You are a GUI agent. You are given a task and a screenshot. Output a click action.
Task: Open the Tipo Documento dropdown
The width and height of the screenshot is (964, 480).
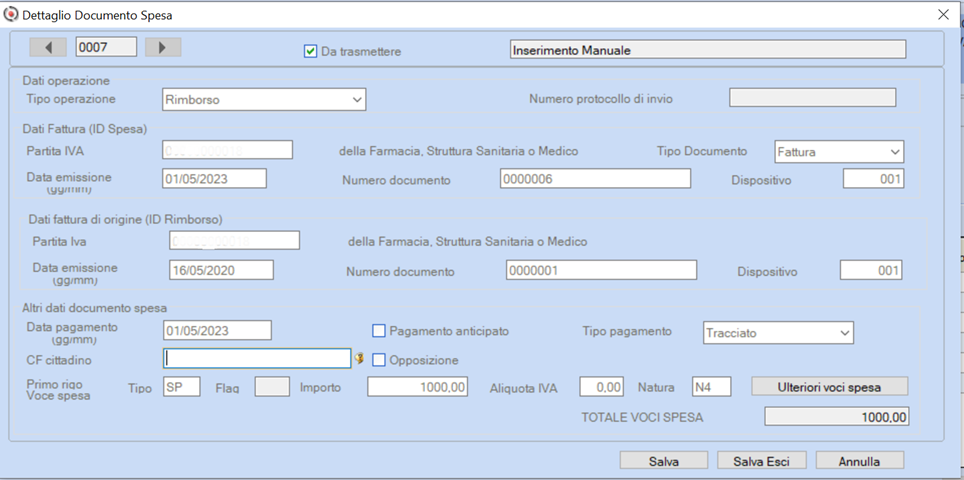(839, 152)
